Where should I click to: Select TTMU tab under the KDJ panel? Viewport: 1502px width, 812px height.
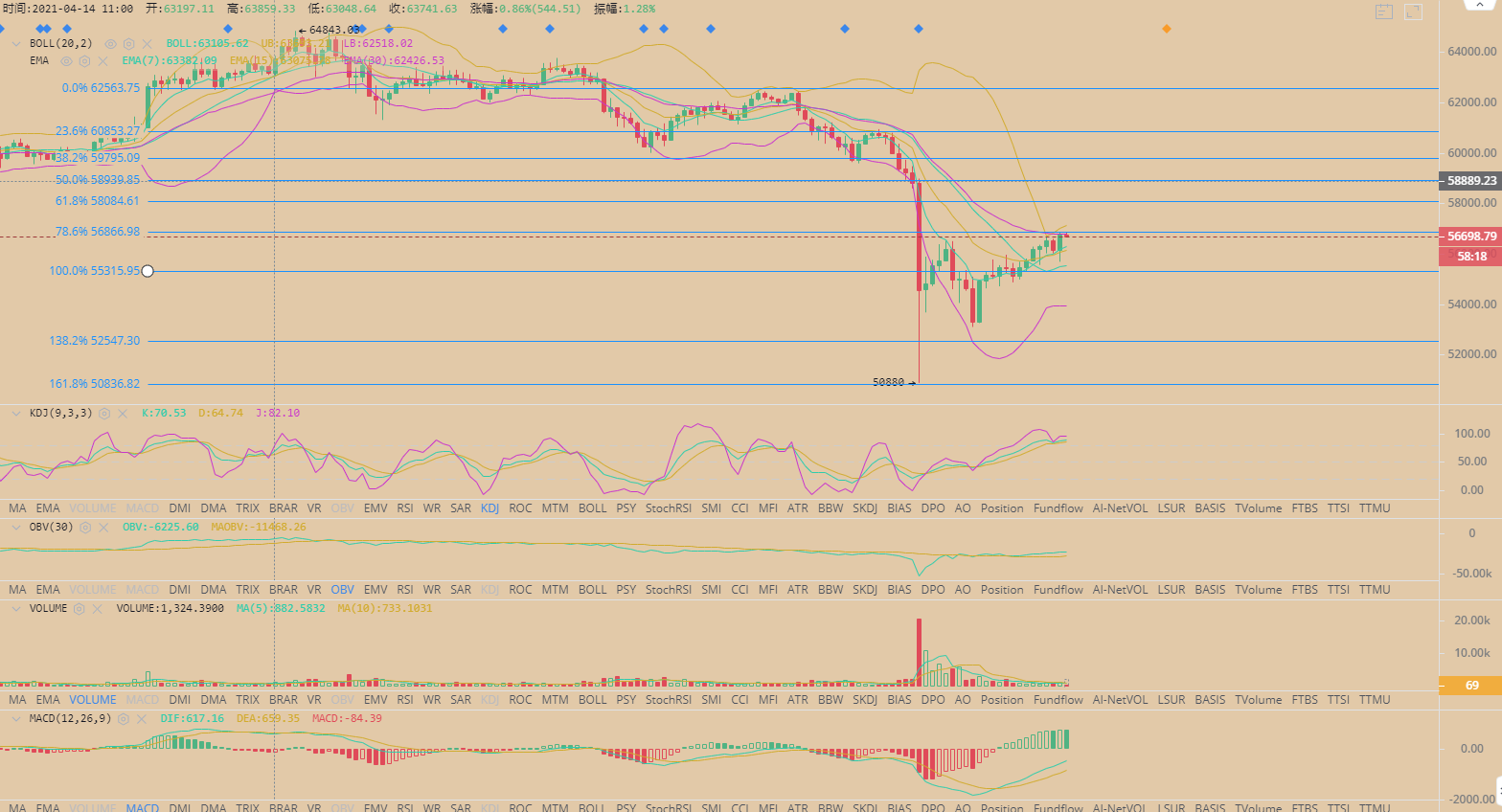coord(1375,508)
